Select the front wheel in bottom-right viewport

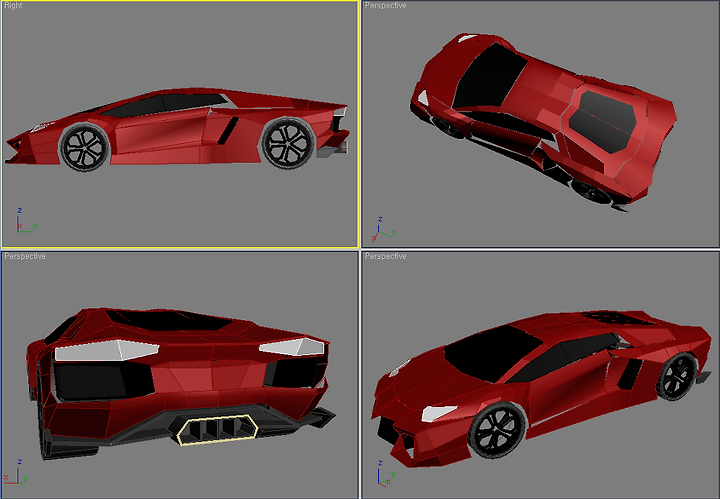(x=498, y=430)
